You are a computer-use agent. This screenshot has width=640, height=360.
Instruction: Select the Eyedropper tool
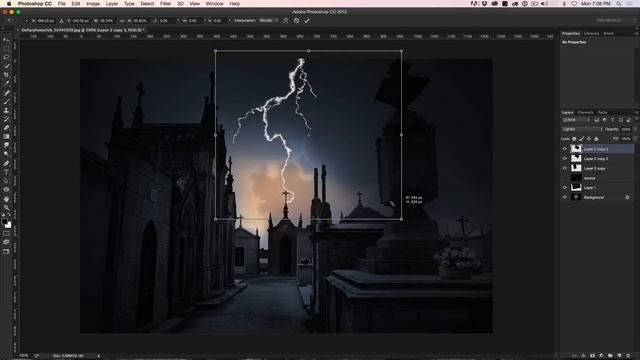[6, 84]
